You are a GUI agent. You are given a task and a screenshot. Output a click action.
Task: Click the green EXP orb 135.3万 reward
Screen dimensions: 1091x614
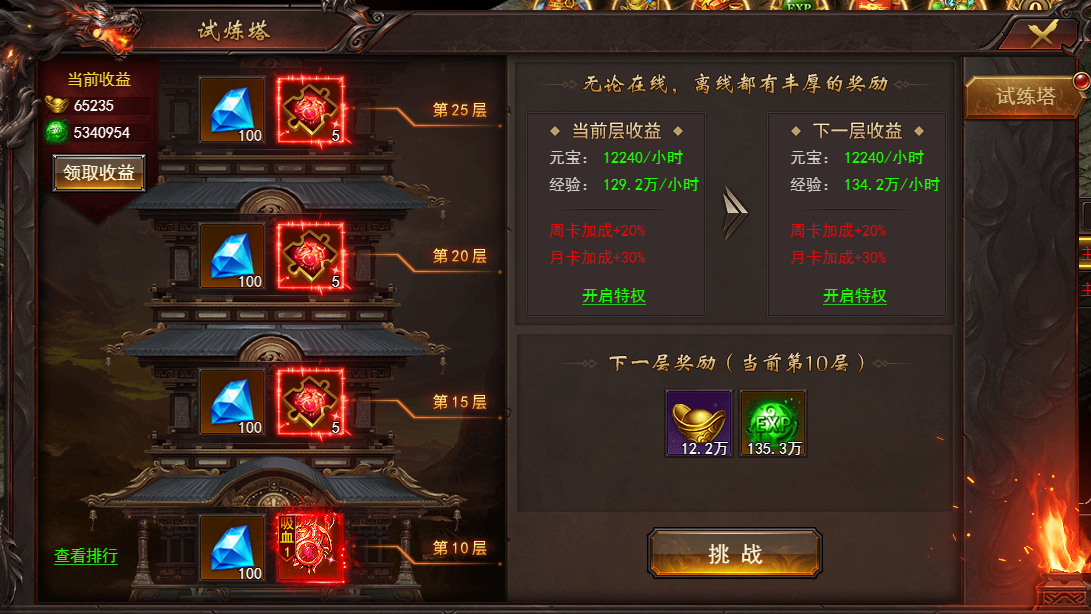(x=773, y=423)
